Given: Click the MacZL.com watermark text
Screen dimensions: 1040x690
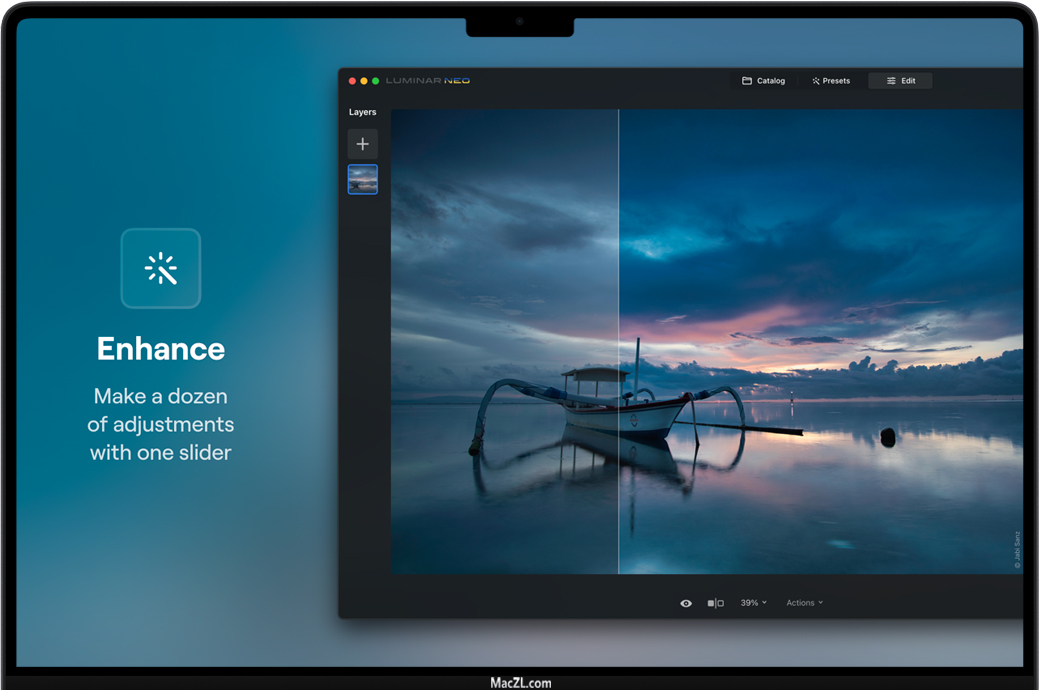Looking at the screenshot, I should [520, 683].
